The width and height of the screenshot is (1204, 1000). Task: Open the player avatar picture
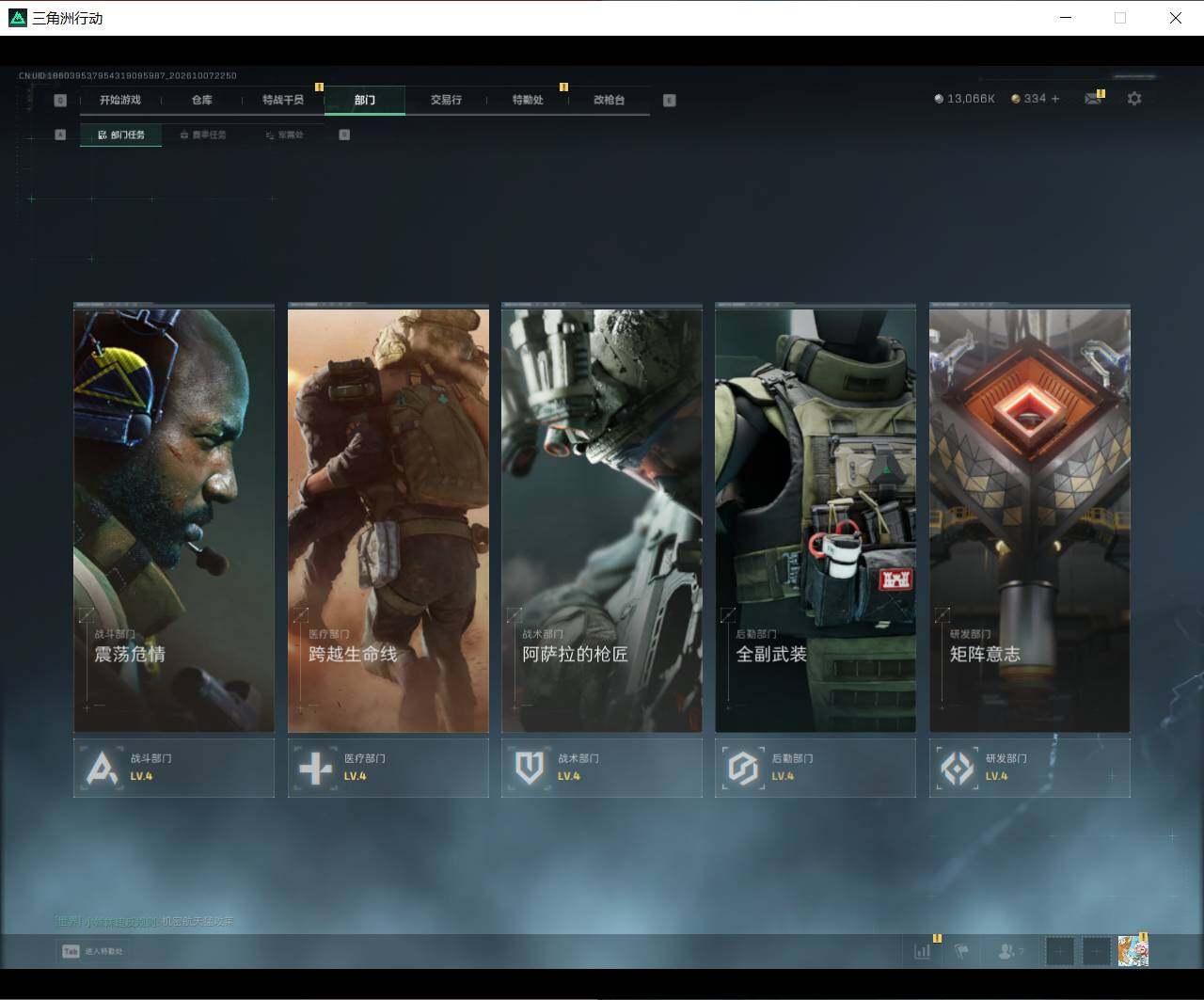coord(1133,951)
